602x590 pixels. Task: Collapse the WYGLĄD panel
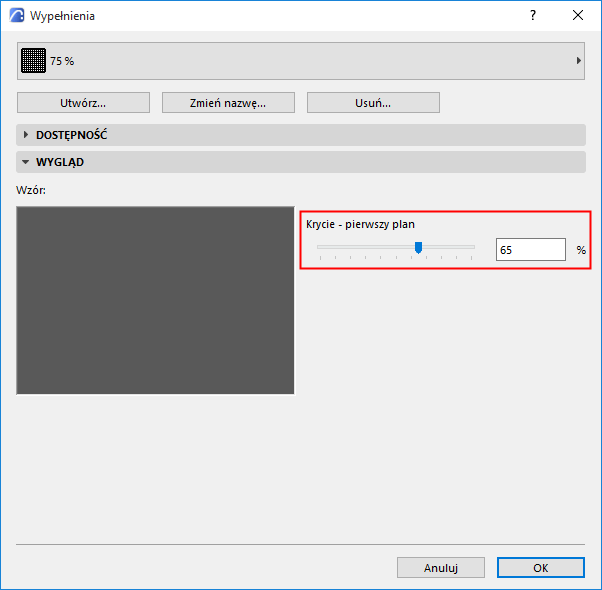301,162
